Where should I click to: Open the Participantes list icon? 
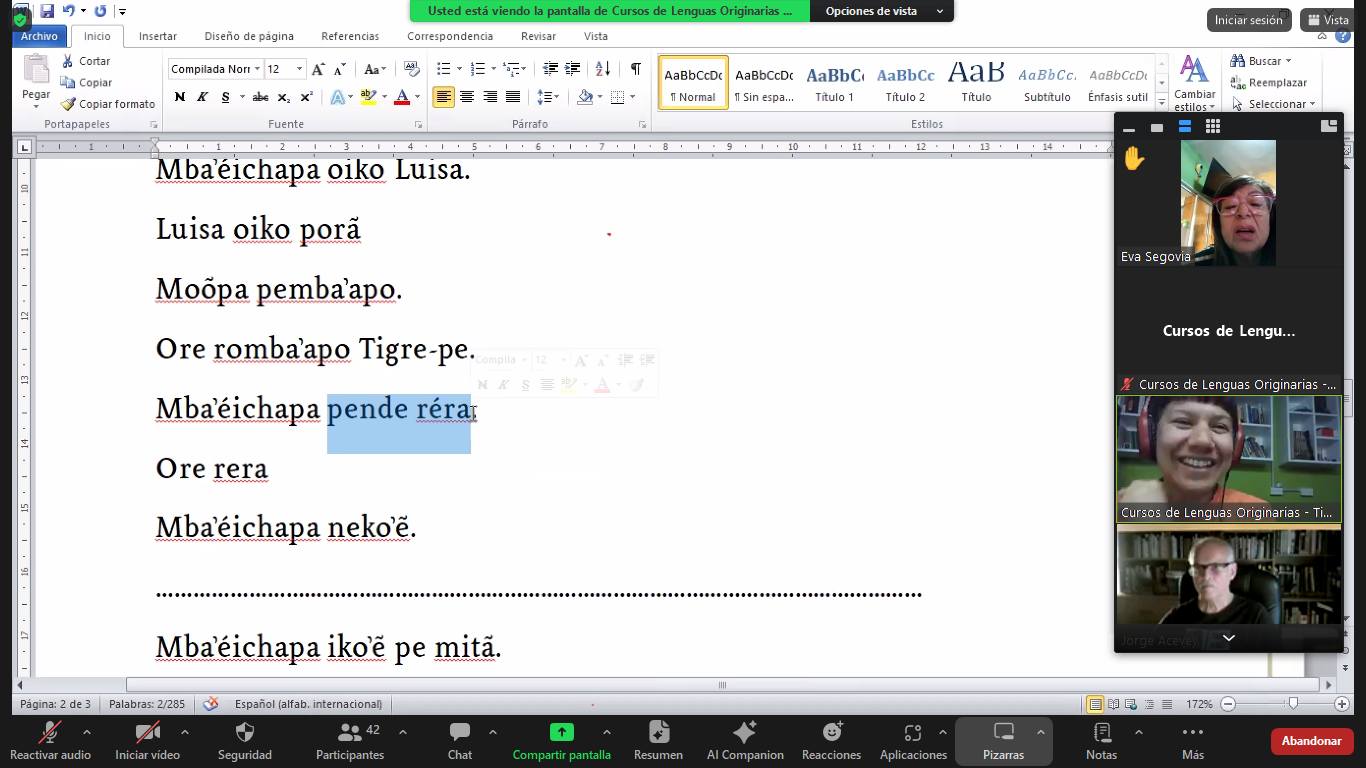tap(349, 733)
